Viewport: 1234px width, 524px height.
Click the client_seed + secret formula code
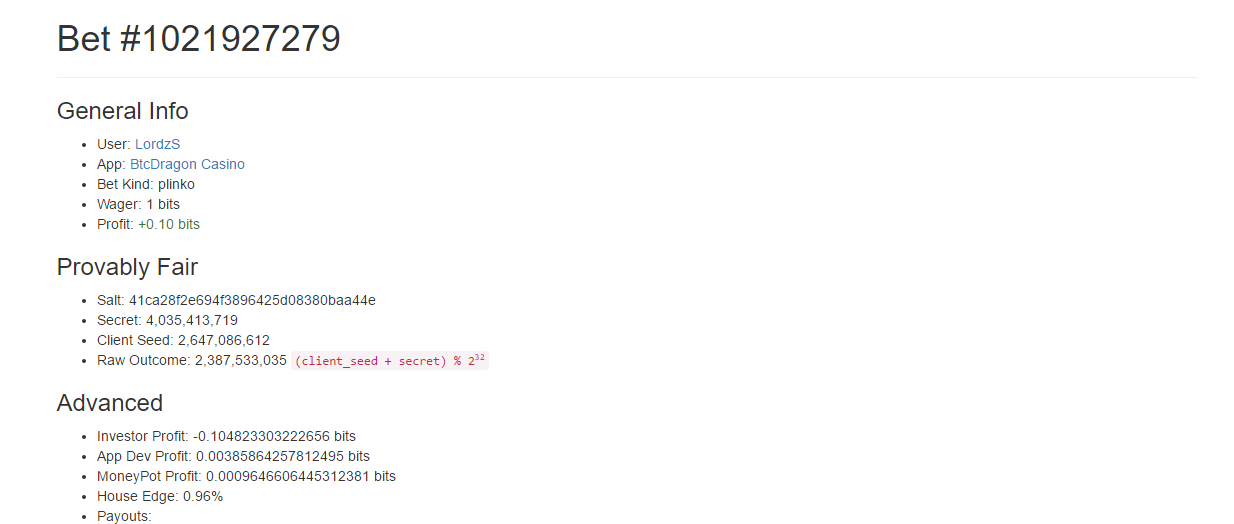click(390, 360)
